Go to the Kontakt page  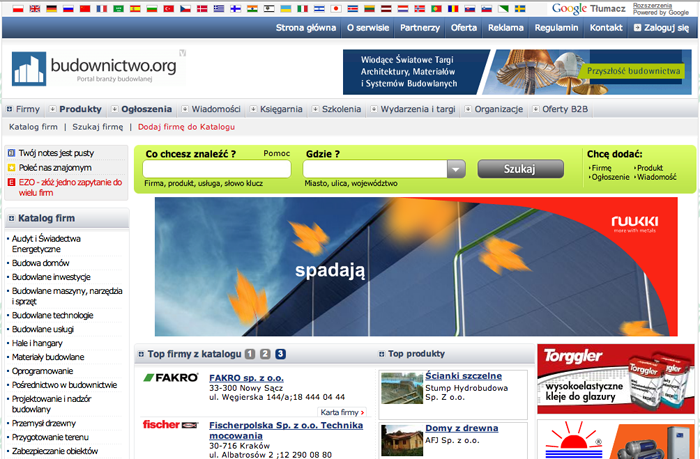point(606,28)
